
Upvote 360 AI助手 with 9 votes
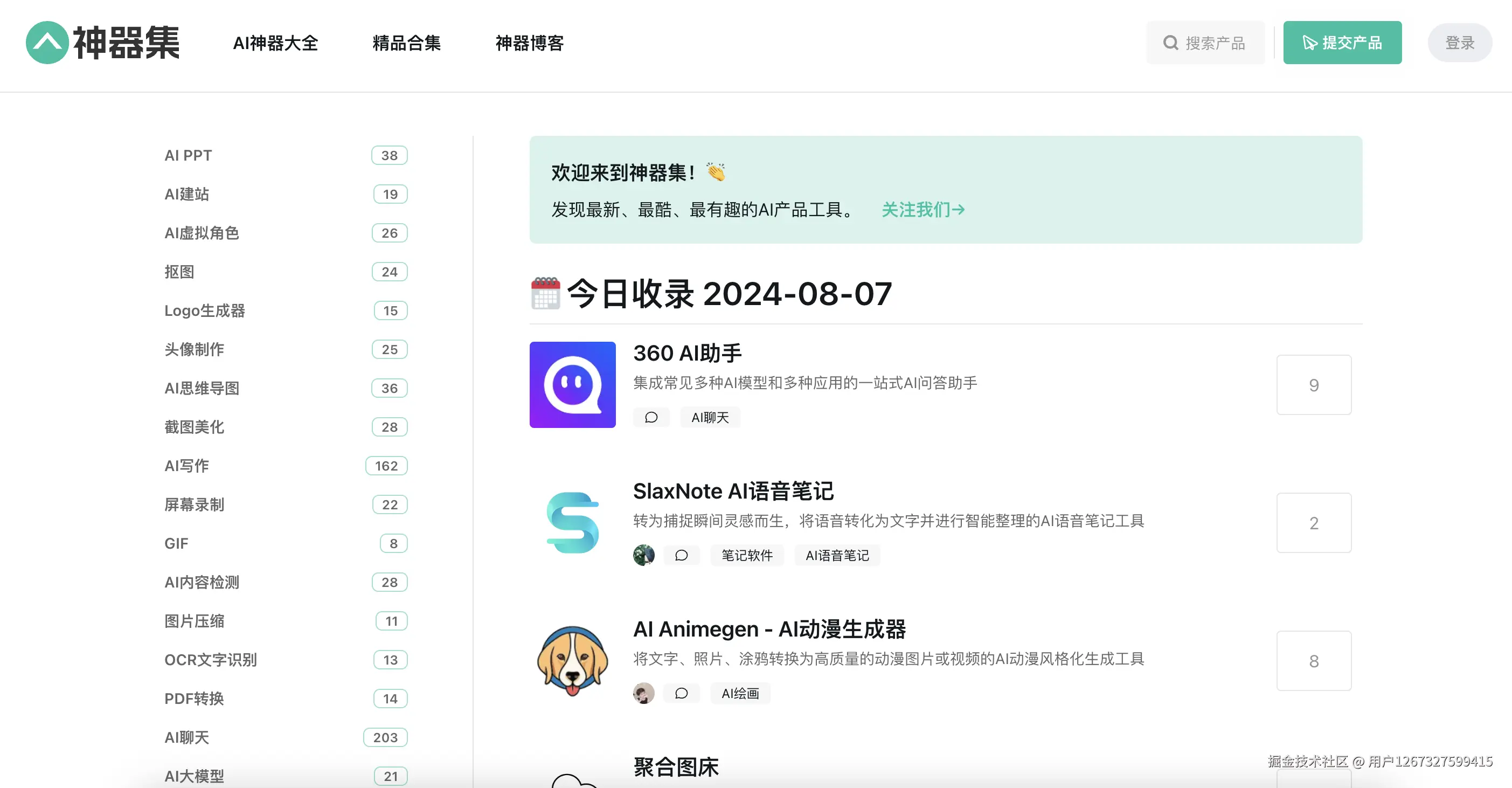[x=1314, y=385]
